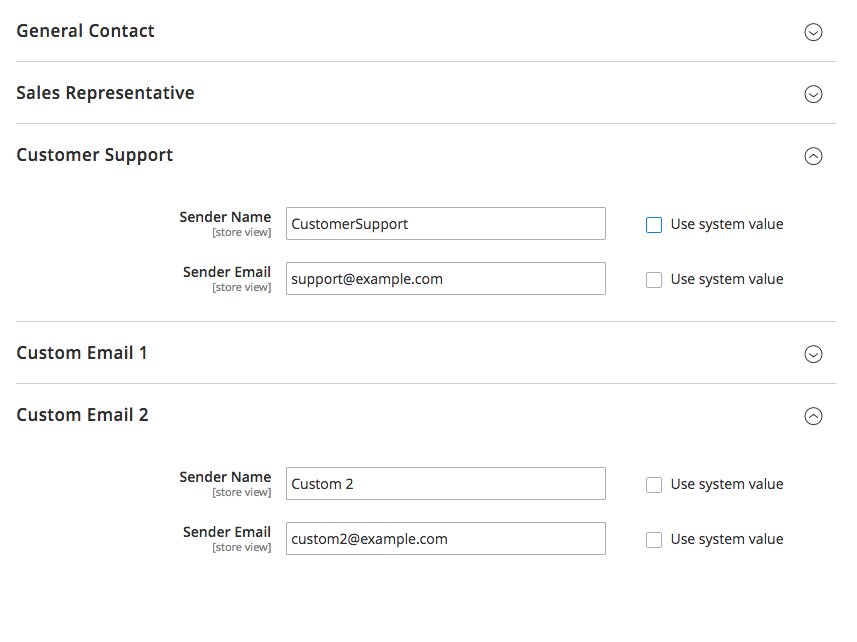The width and height of the screenshot is (857, 642).
Task: Click the Custom Email 2 heading
Action: pyautogui.click(x=83, y=415)
